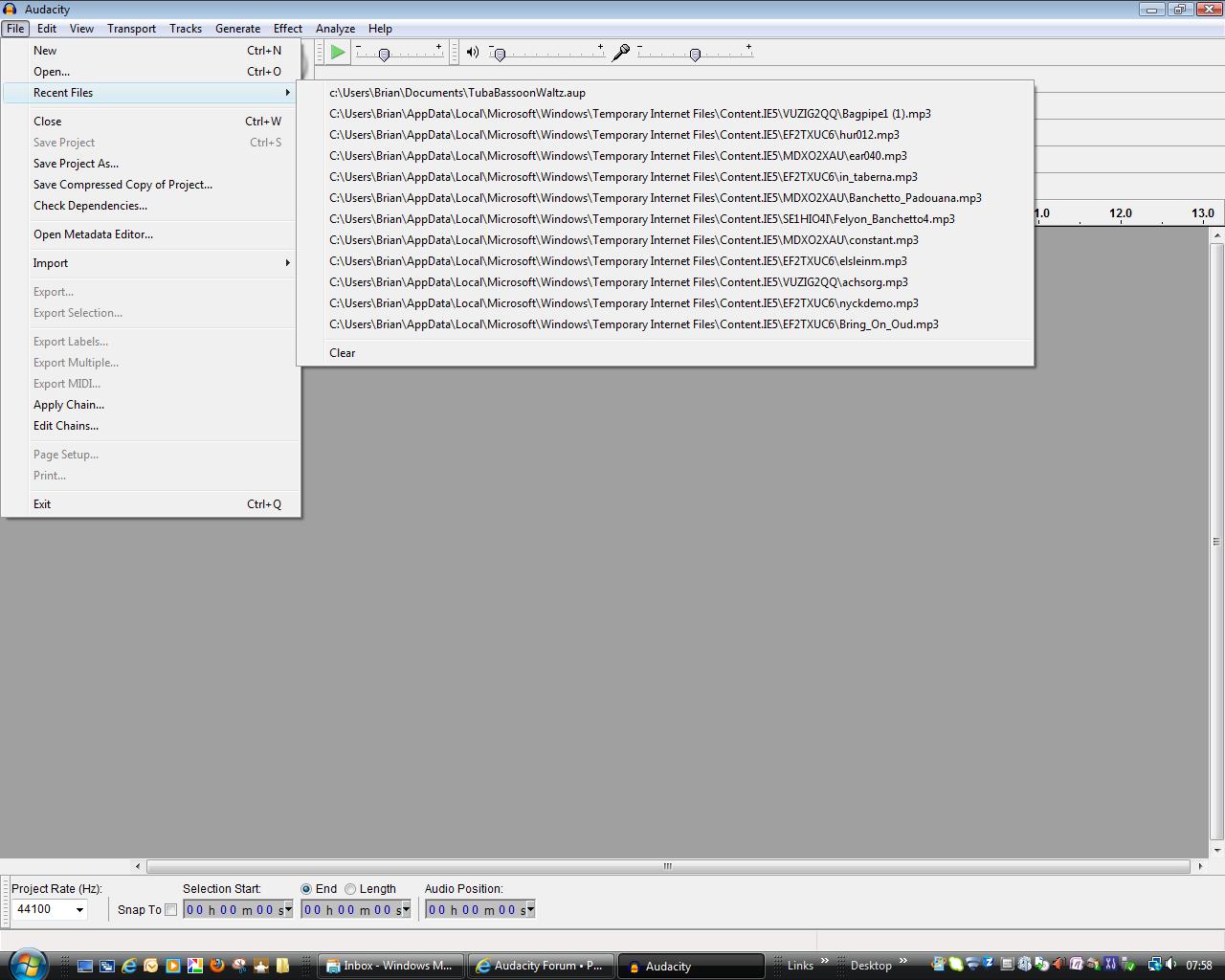1225x980 pixels.
Task: Open the Effect menu
Action: coord(287,29)
